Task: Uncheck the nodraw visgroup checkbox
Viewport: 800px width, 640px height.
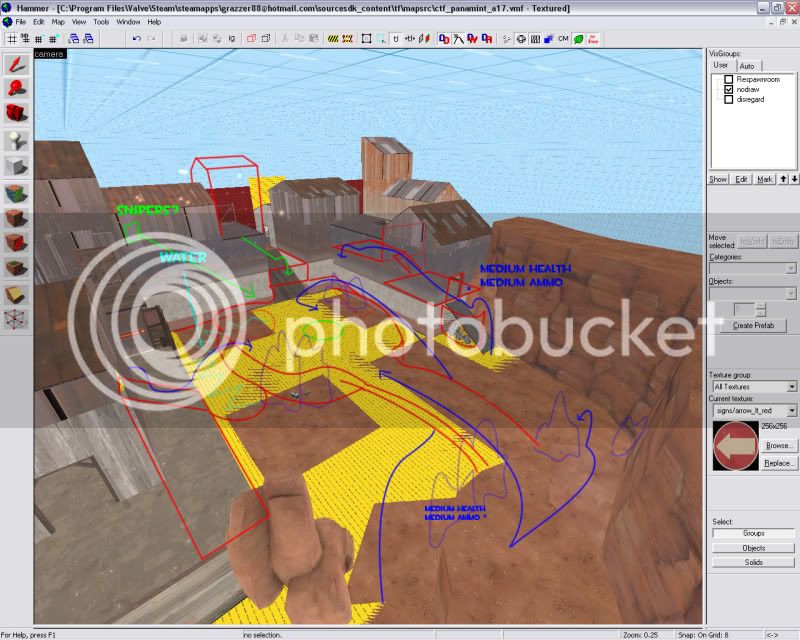Action: coord(729,89)
